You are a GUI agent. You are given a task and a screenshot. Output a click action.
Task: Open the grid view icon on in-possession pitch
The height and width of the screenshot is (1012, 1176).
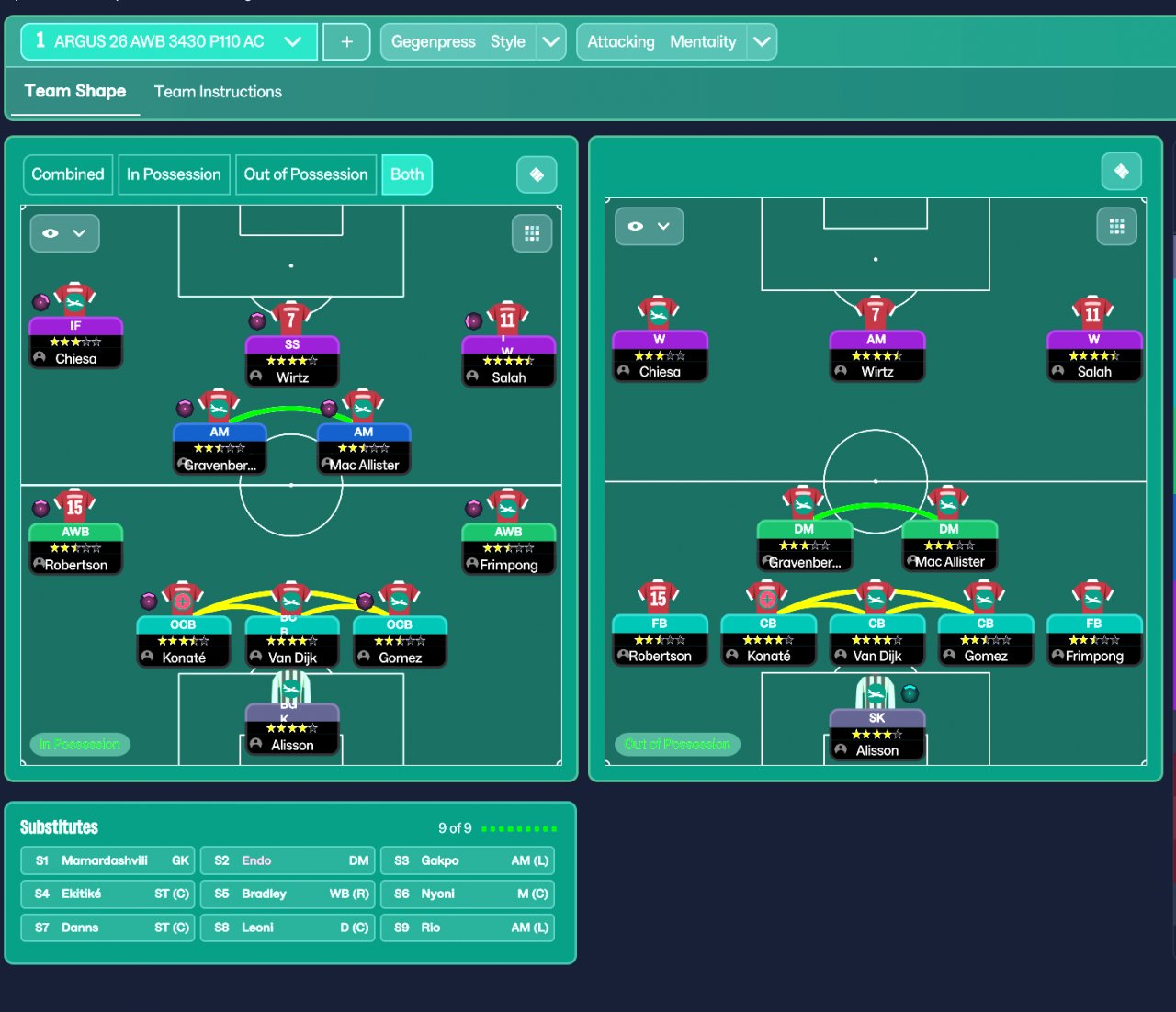click(x=532, y=233)
